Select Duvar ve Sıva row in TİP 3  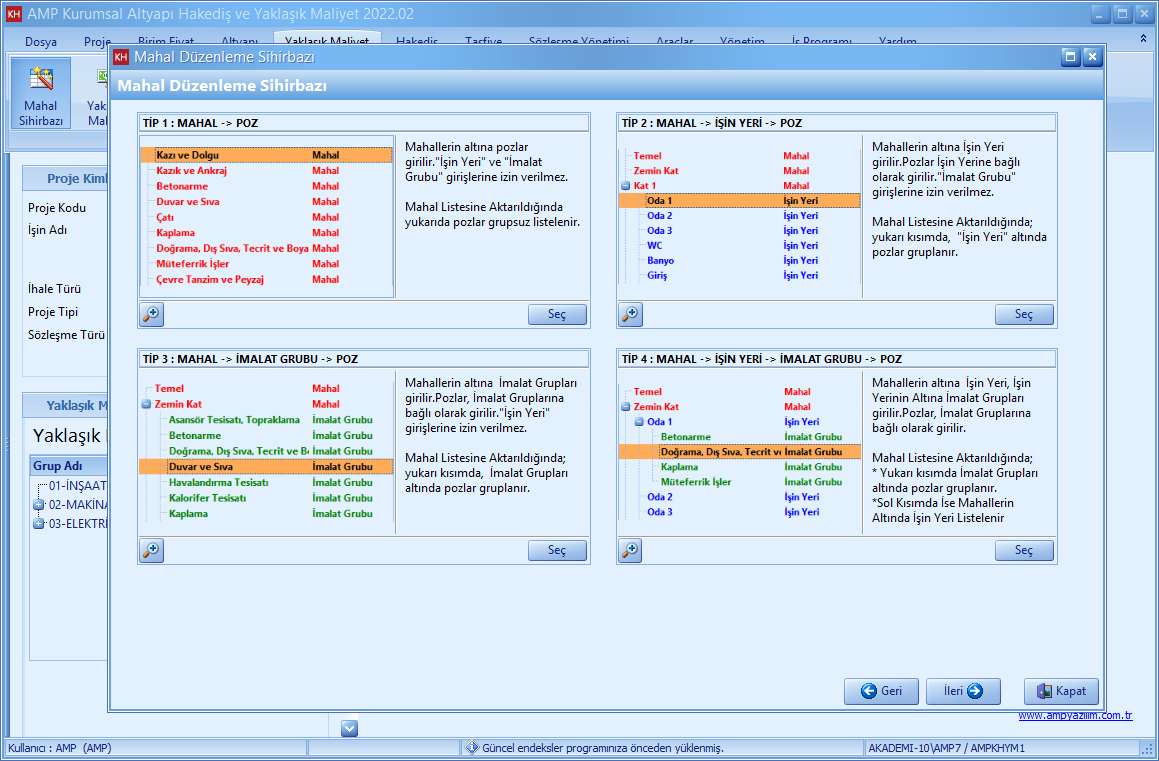coord(265,467)
